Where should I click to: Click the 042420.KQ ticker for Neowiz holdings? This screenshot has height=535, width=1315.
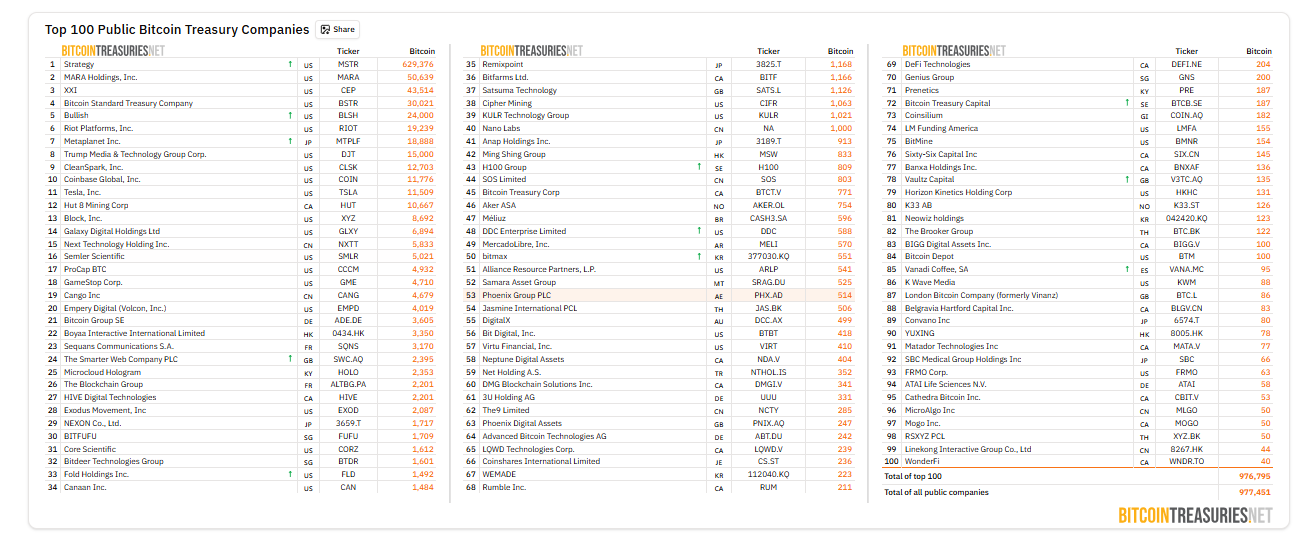coord(1187,218)
